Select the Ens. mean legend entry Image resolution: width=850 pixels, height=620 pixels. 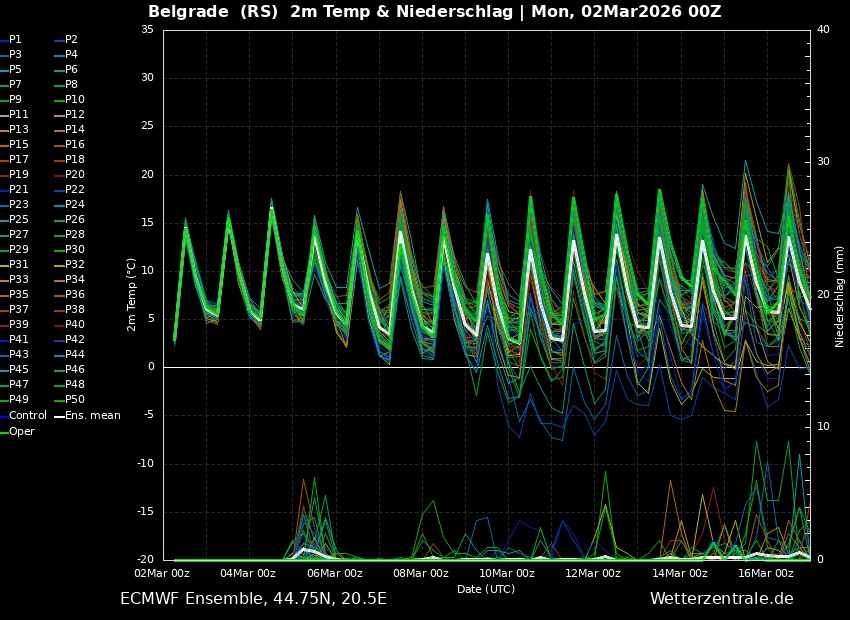point(92,415)
